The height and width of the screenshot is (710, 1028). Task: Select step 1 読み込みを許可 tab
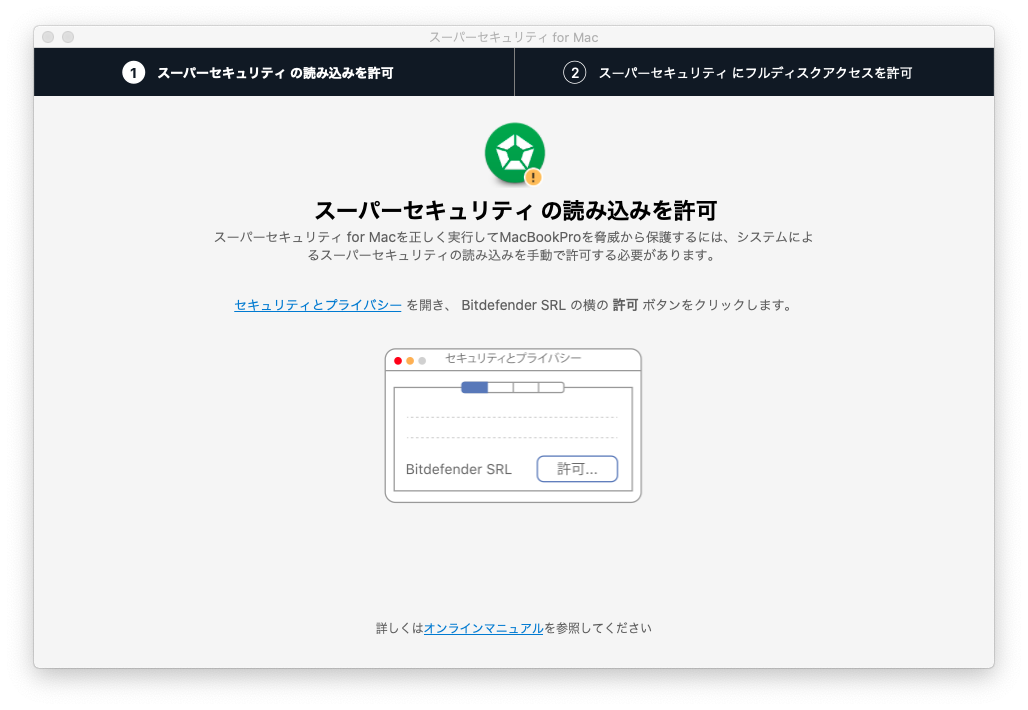point(274,72)
